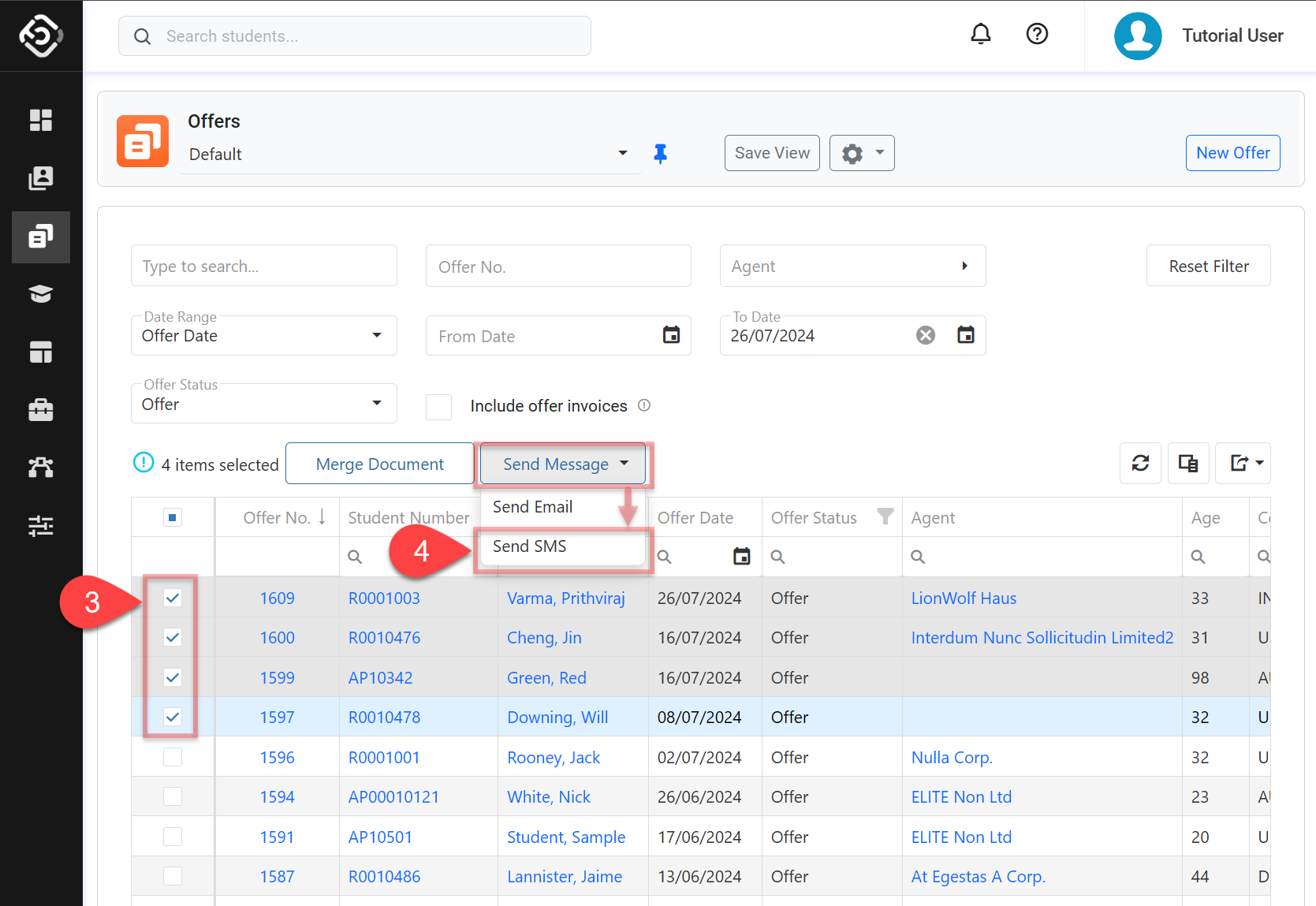
Task: Open the table layout sidebar icon
Action: click(41, 352)
